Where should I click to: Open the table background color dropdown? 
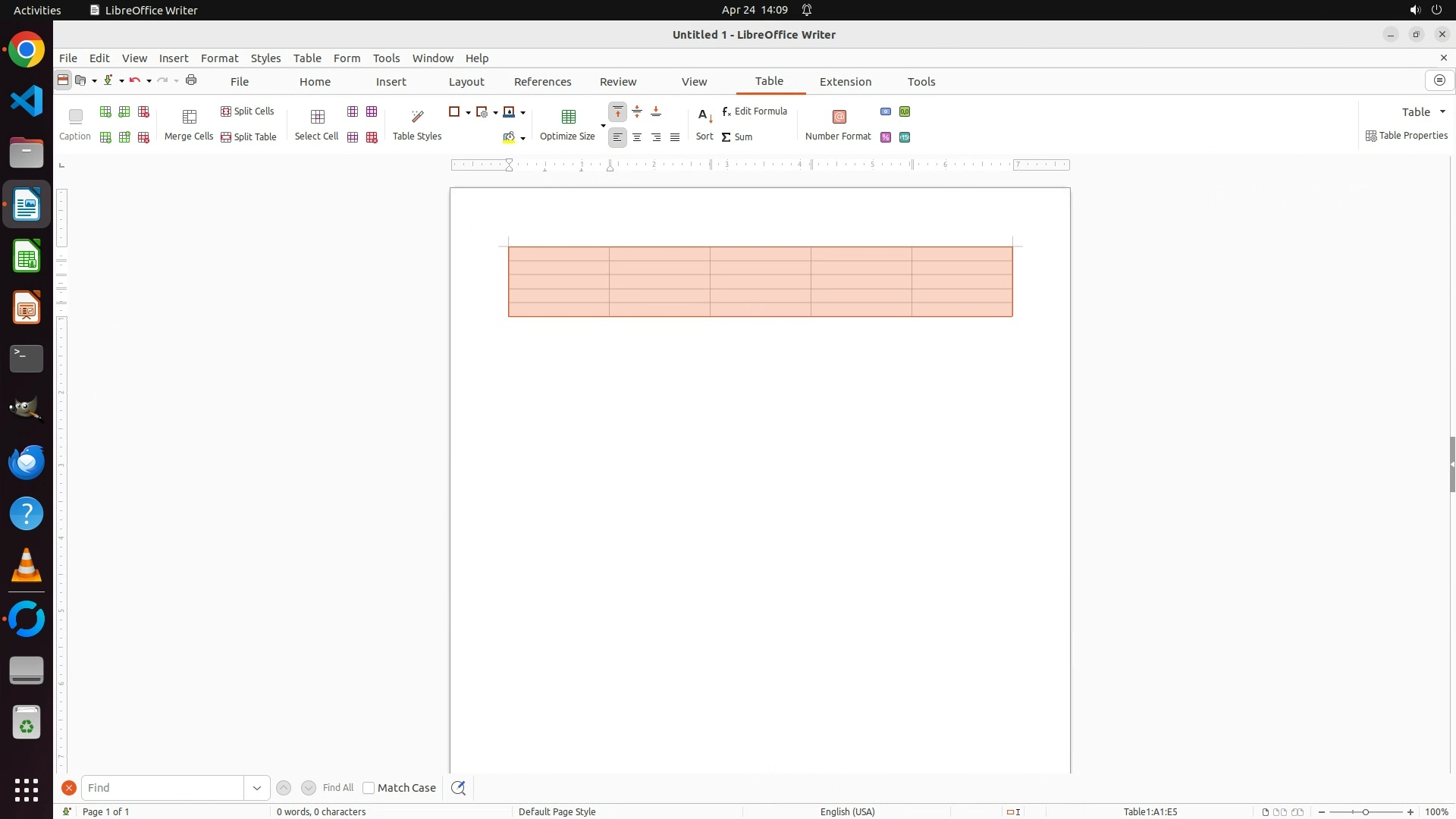(x=522, y=138)
